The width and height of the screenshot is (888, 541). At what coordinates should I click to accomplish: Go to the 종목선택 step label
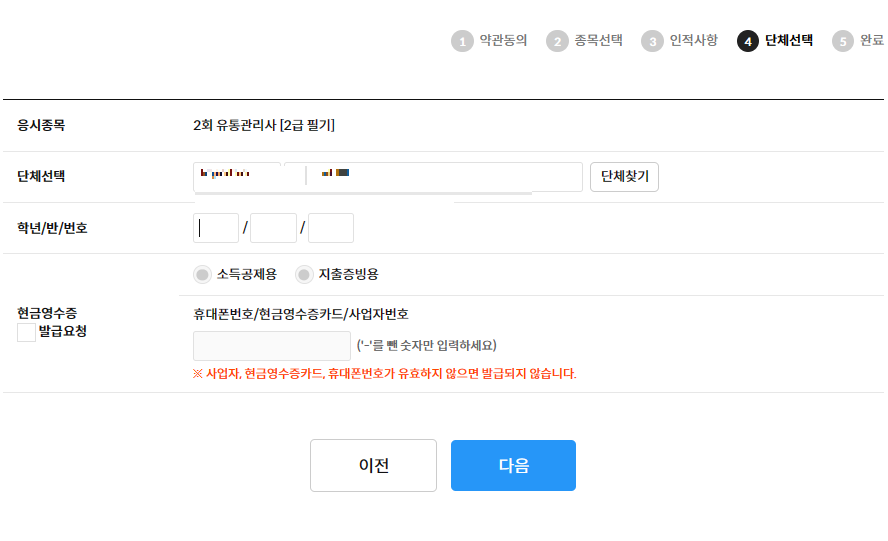coord(598,41)
